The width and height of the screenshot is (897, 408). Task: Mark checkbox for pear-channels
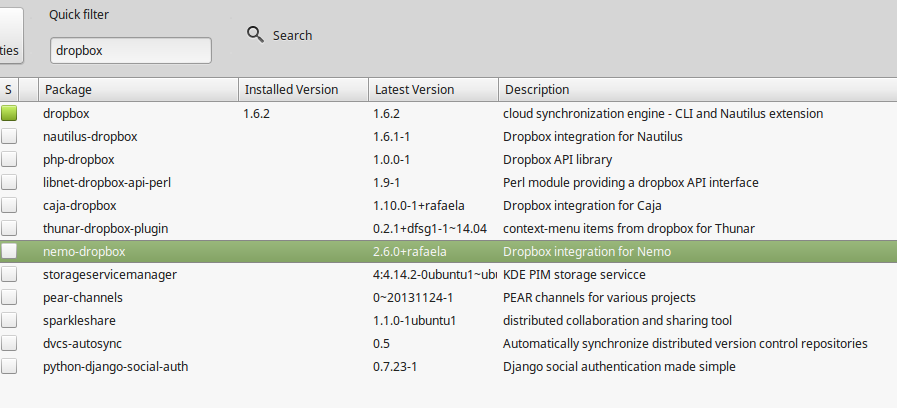(x=9, y=298)
